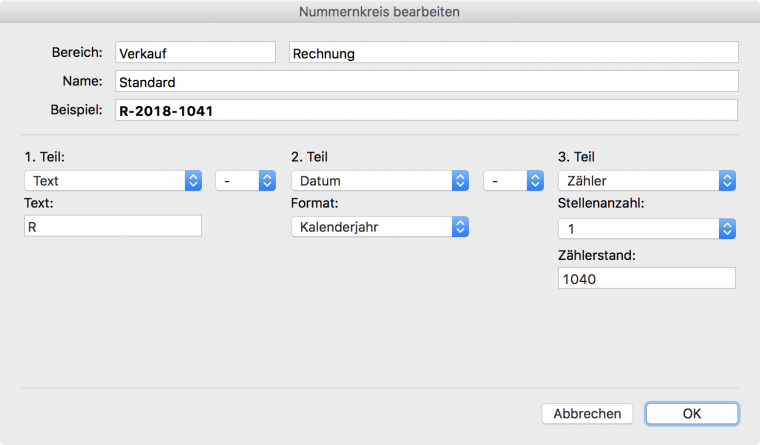Image resolution: width=760 pixels, height=445 pixels.
Task: Click the Stellenanzahl label
Action: pyautogui.click(x=601, y=203)
